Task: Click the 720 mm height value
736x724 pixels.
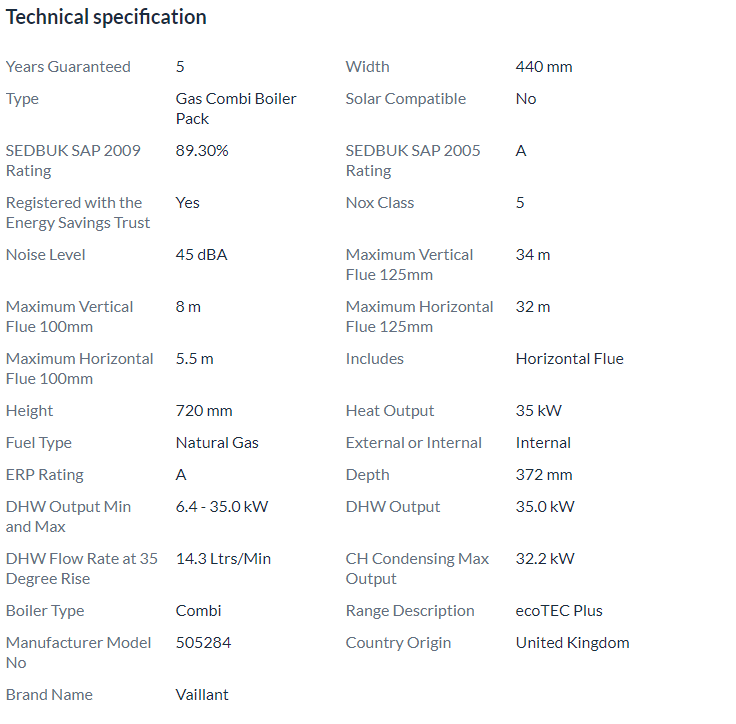Action: tap(204, 411)
